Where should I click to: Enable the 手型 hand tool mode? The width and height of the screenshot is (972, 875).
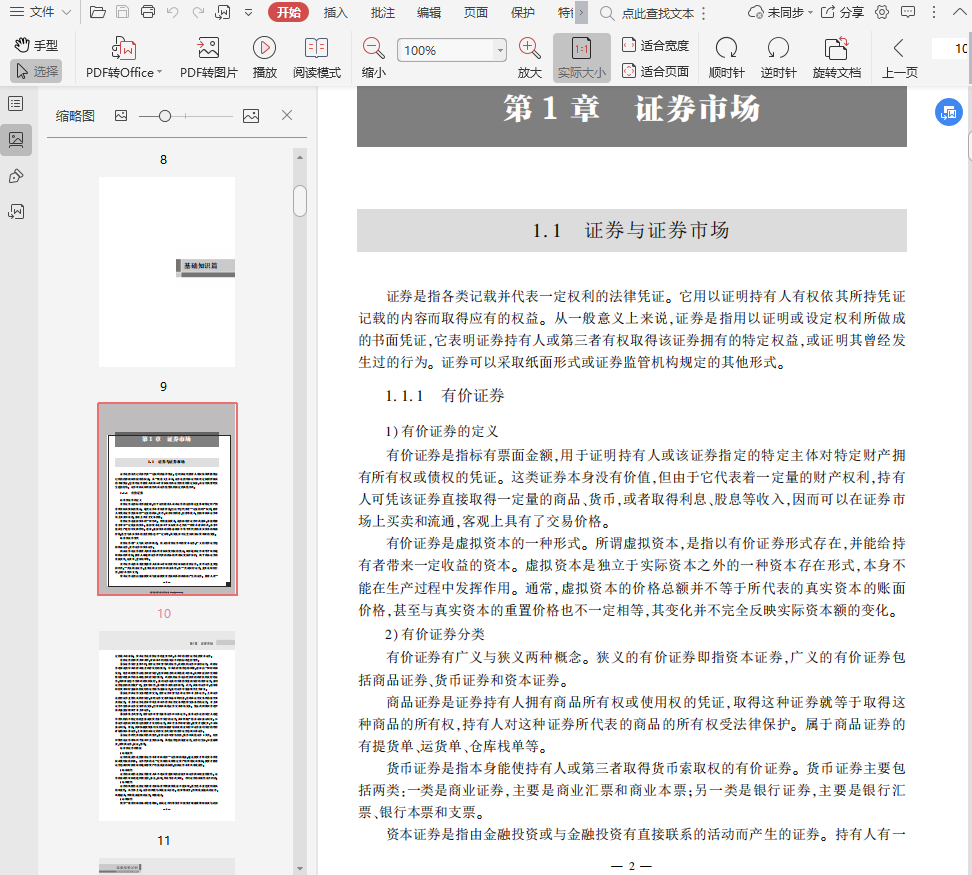coord(37,46)
